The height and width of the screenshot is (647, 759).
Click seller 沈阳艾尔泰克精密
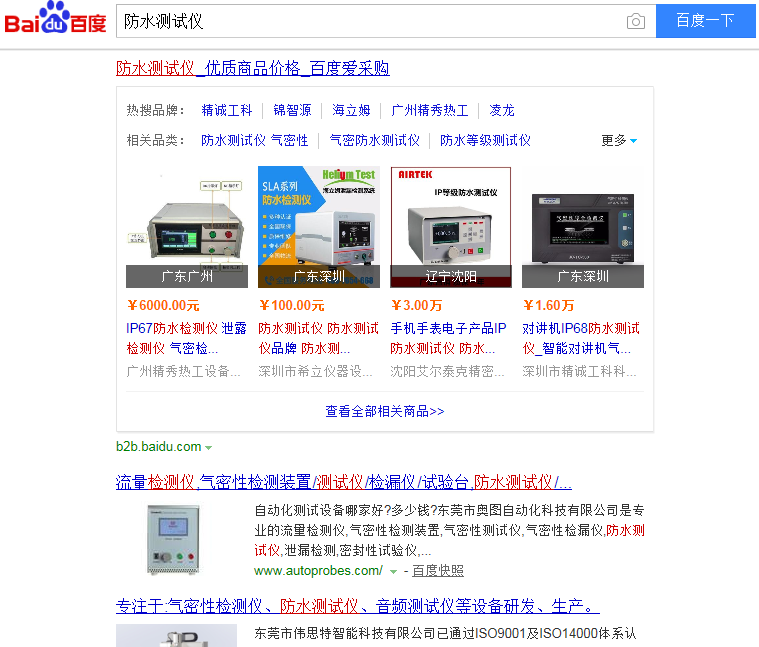click(x=448, y=371)
